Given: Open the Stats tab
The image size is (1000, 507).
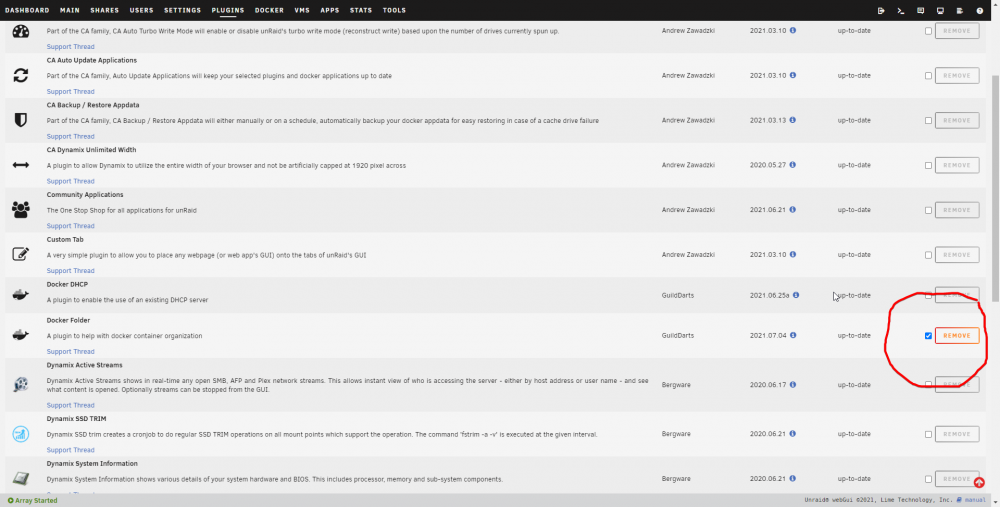Looking at the screenshot, I should coord(361,10).
